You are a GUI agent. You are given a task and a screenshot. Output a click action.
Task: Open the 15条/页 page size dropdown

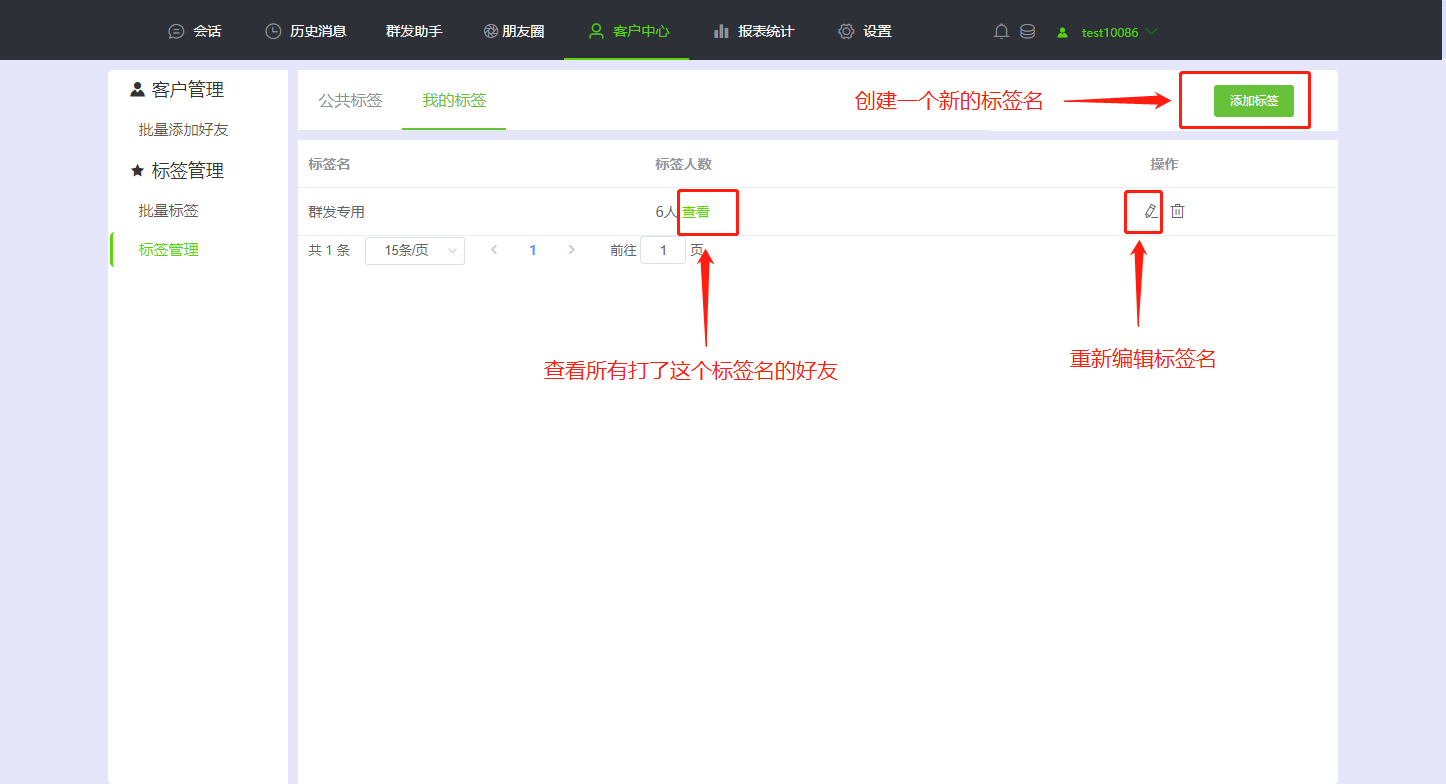pos(414,250)
